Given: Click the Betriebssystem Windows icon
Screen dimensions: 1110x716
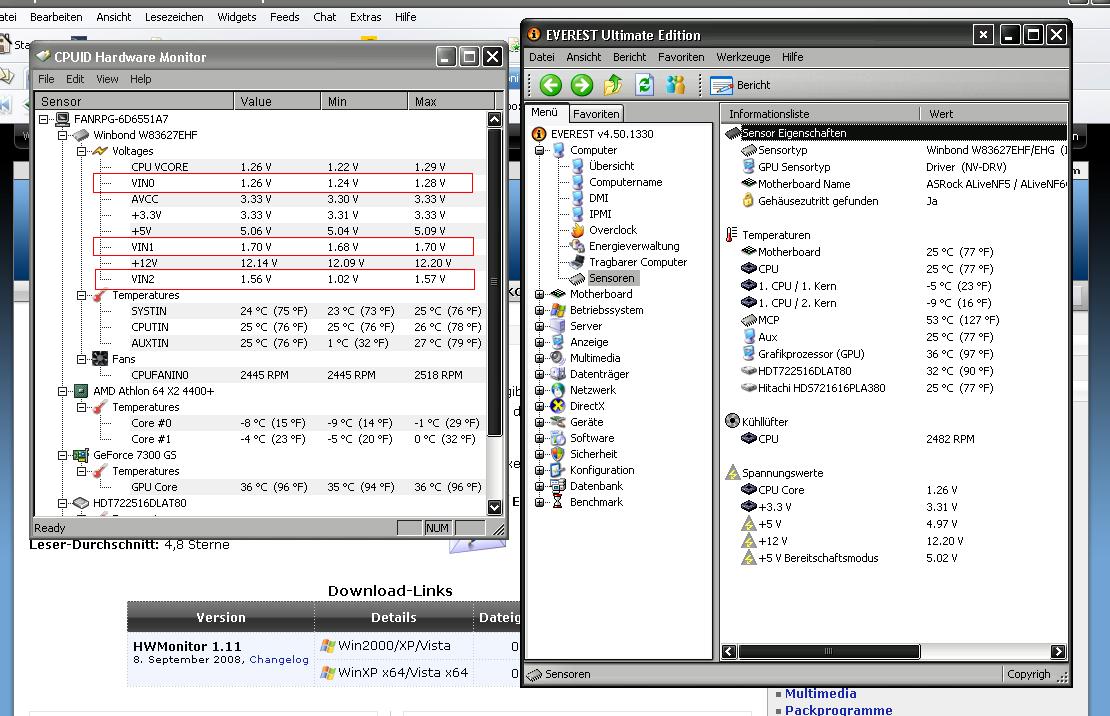Looking at the screenshot, I should coord(558,310).
